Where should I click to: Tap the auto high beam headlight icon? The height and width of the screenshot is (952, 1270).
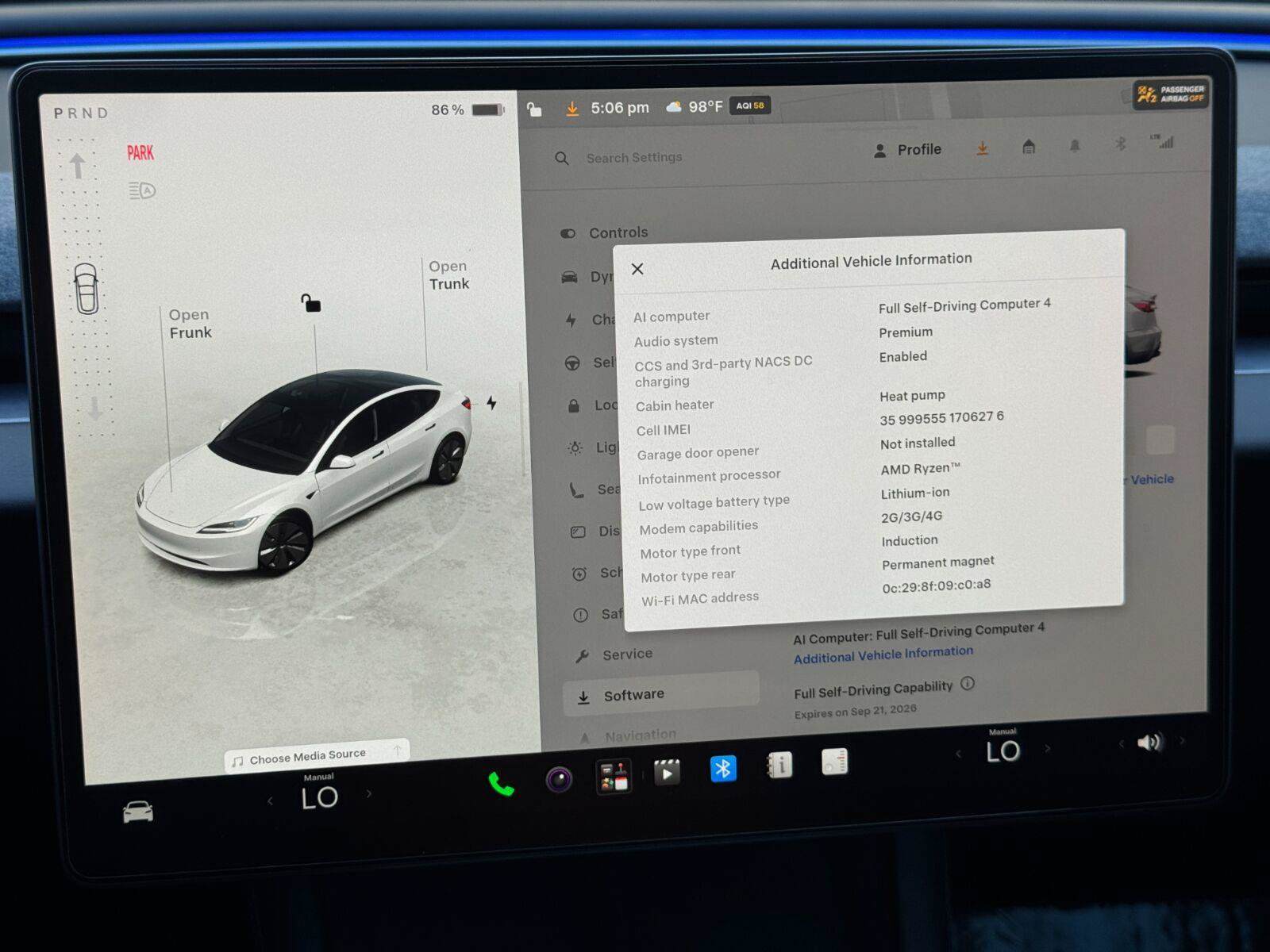[142, 190]
